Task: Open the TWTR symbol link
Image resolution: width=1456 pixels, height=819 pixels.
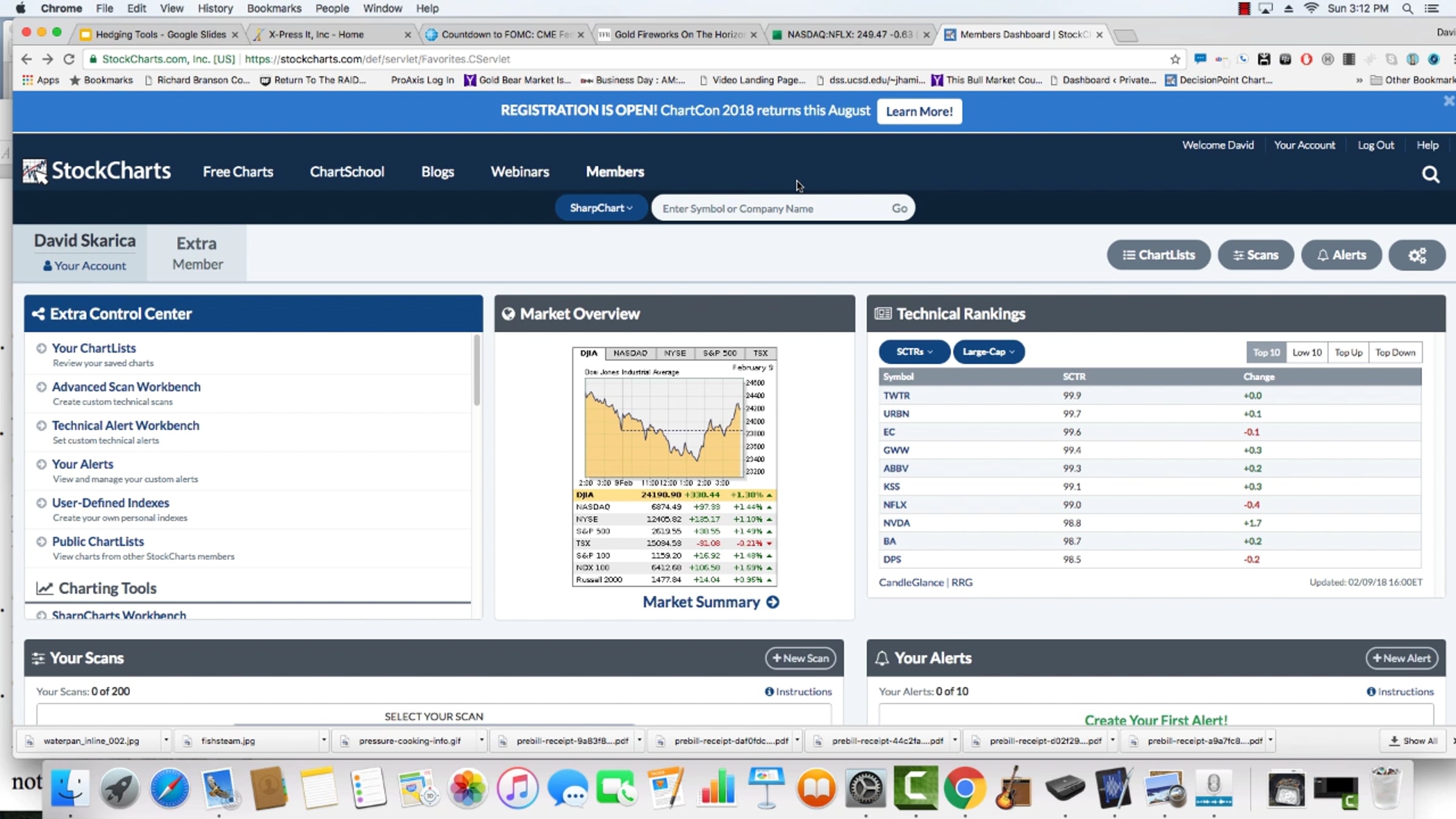Action: (897, 396)
